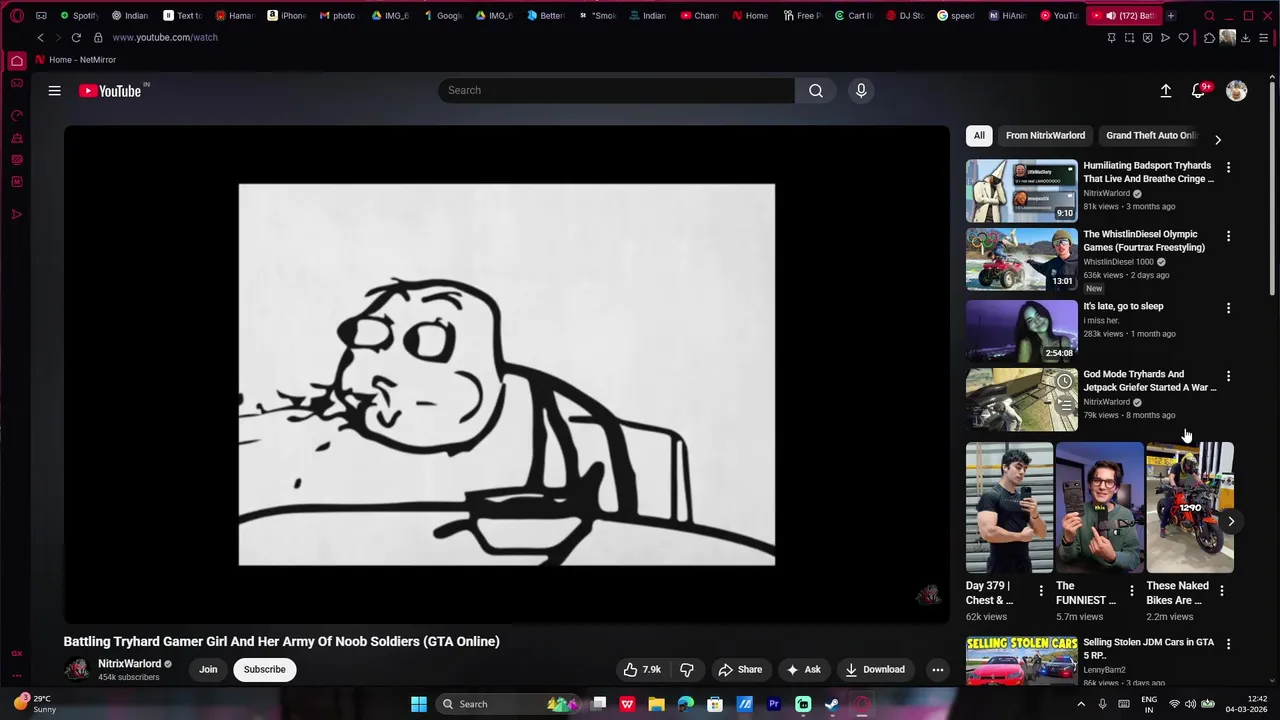Switch to the DJ Stu tab
The height and width of the screenshot is (720, 1280).
coord(906,16)
